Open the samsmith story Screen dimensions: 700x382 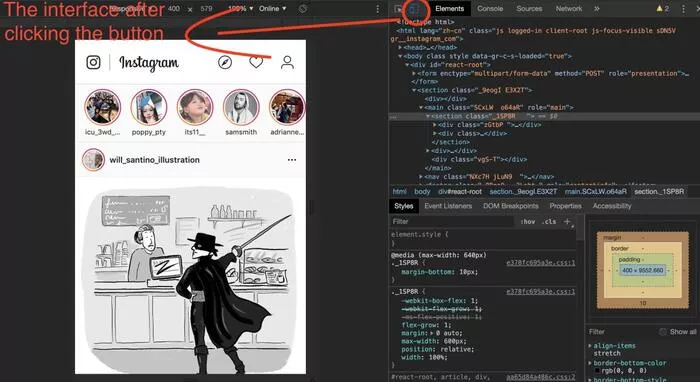tap(241, 107)
